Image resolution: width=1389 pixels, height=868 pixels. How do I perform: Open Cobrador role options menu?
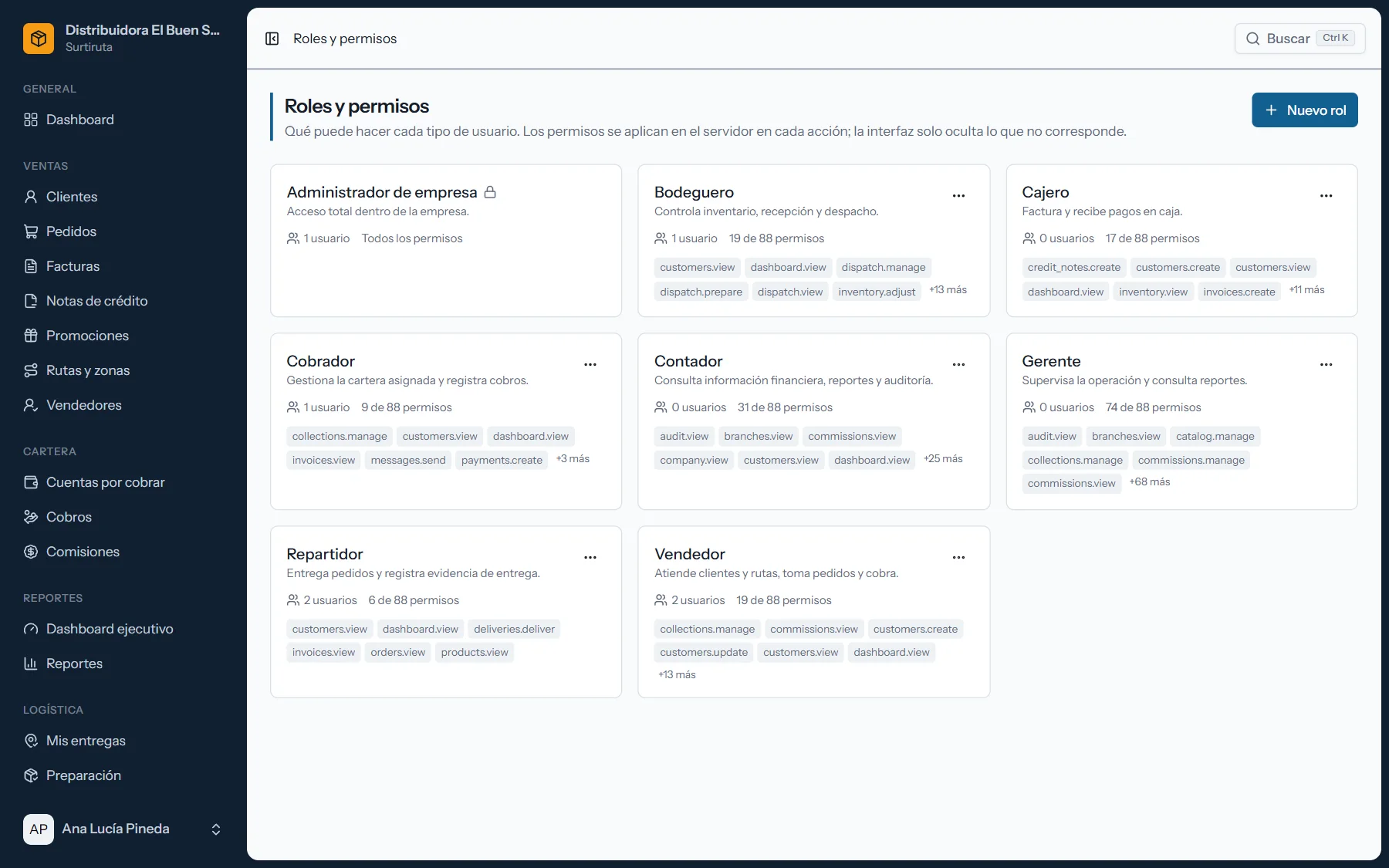coord(590,365)
